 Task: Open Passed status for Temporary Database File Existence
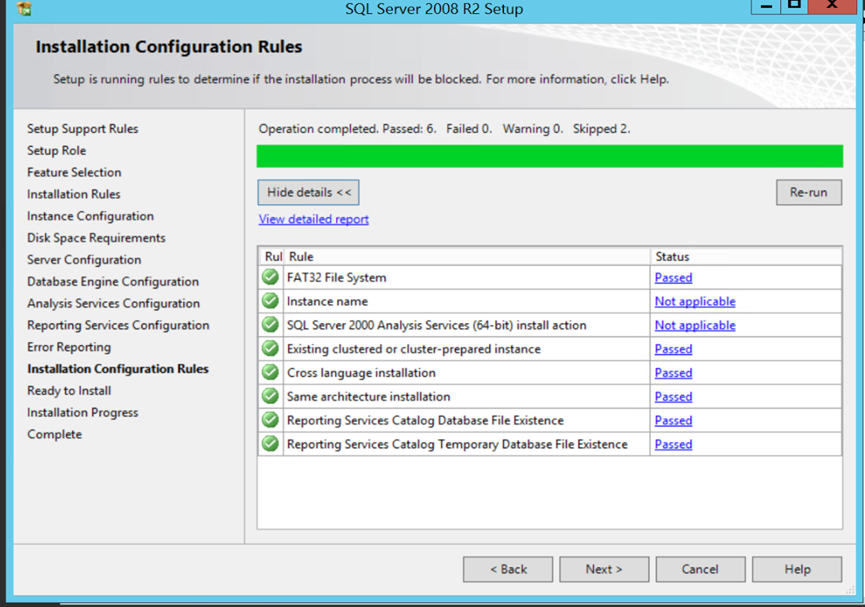click(673, 444)
